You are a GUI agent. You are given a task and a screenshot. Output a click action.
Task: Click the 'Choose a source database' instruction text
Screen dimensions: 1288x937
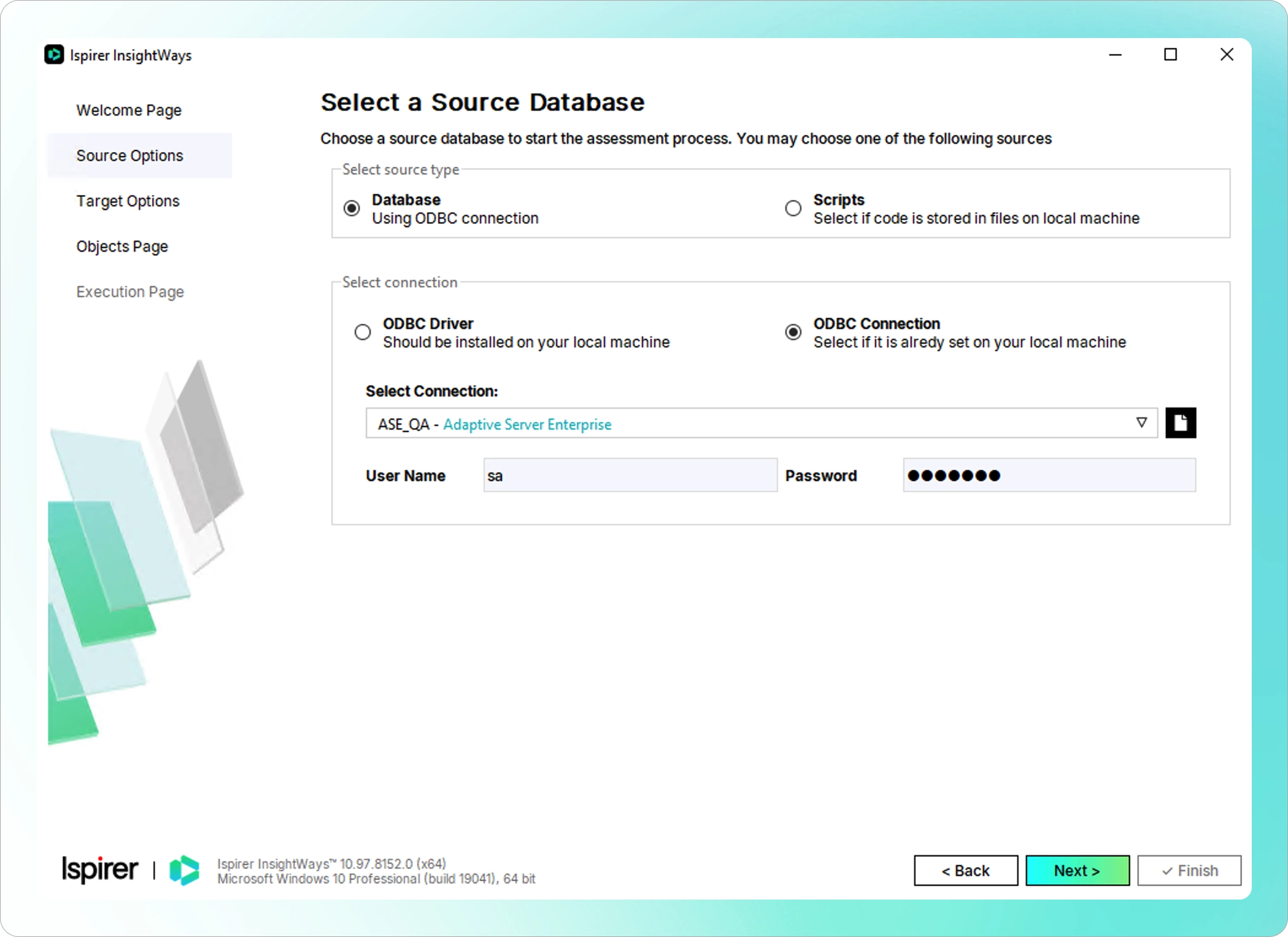pyautogui.click(x=686, y=139)
